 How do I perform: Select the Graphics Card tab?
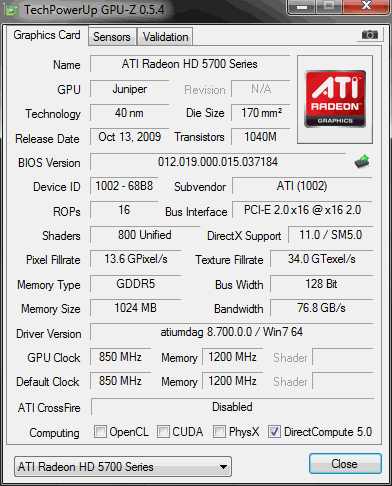click(x=47, y=35)
